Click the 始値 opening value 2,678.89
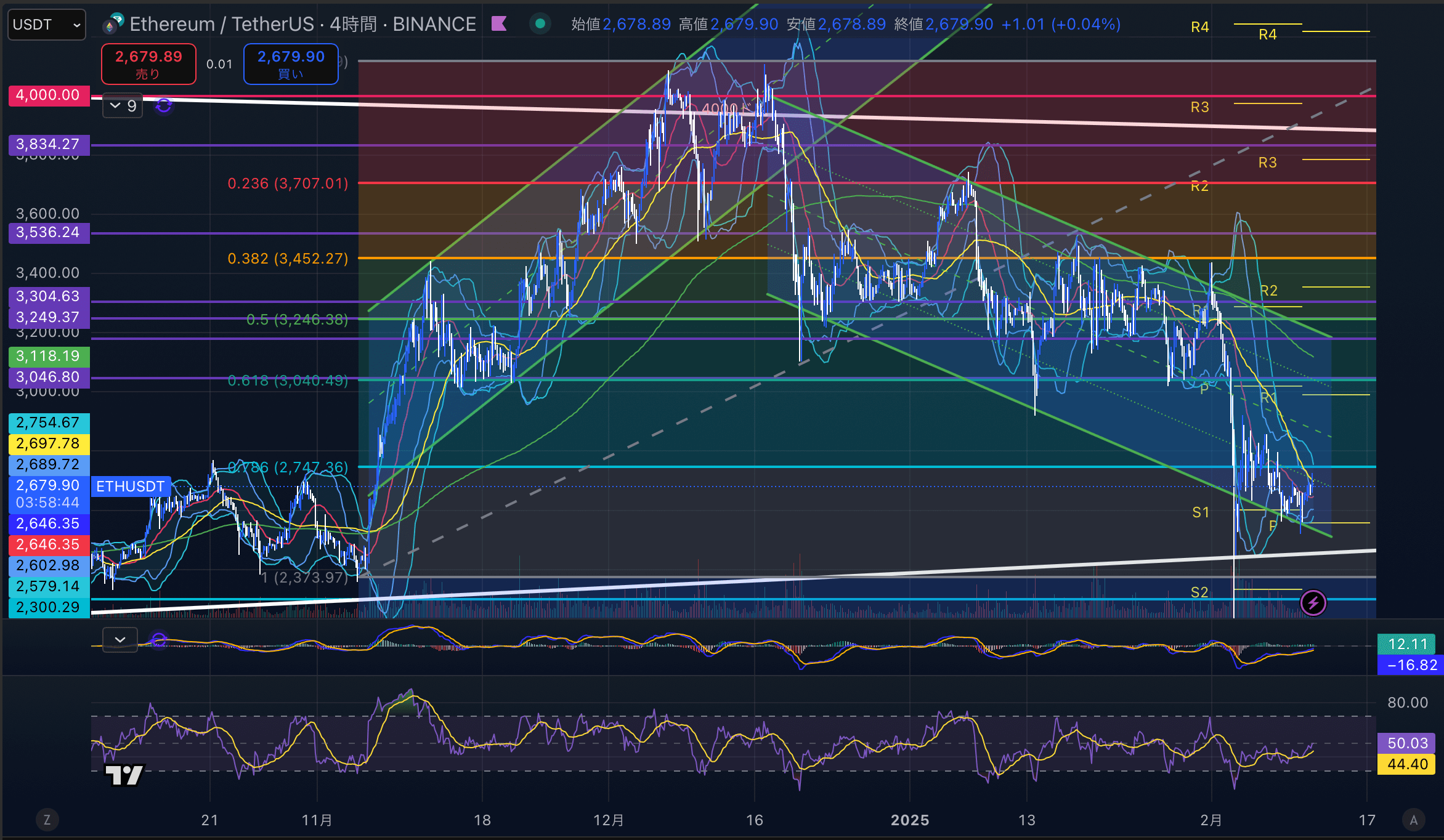1444x840 pixels. (x=636, y=25)
